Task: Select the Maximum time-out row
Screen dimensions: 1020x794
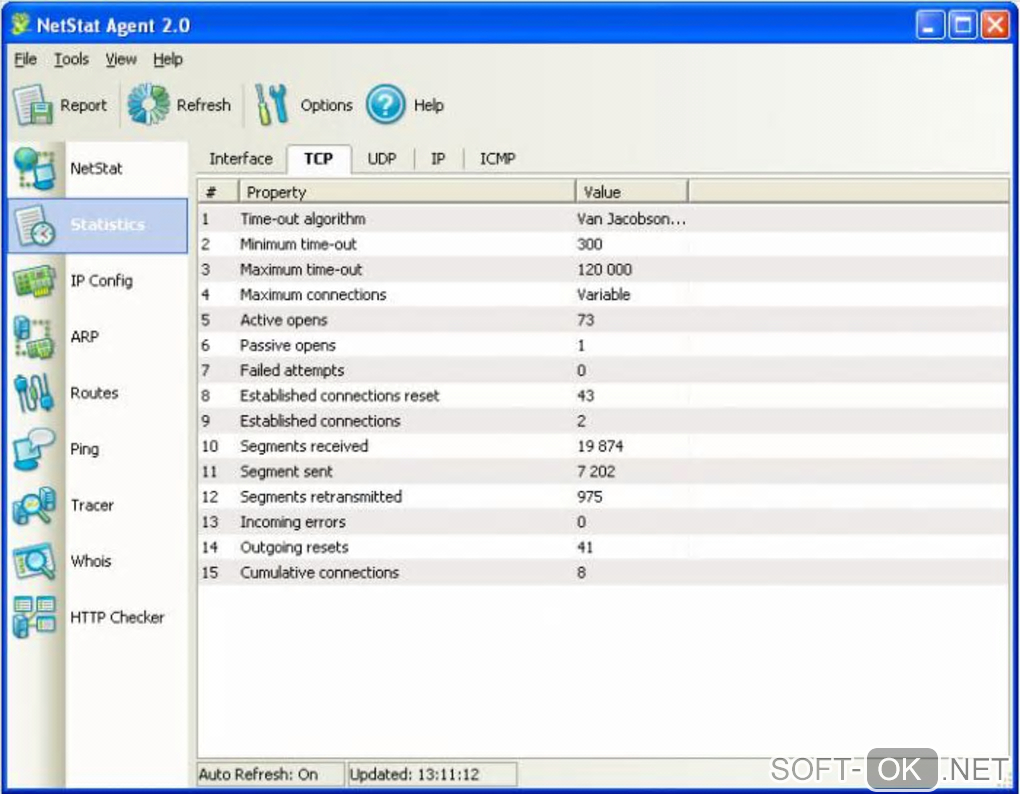Action: pos(603,269)
